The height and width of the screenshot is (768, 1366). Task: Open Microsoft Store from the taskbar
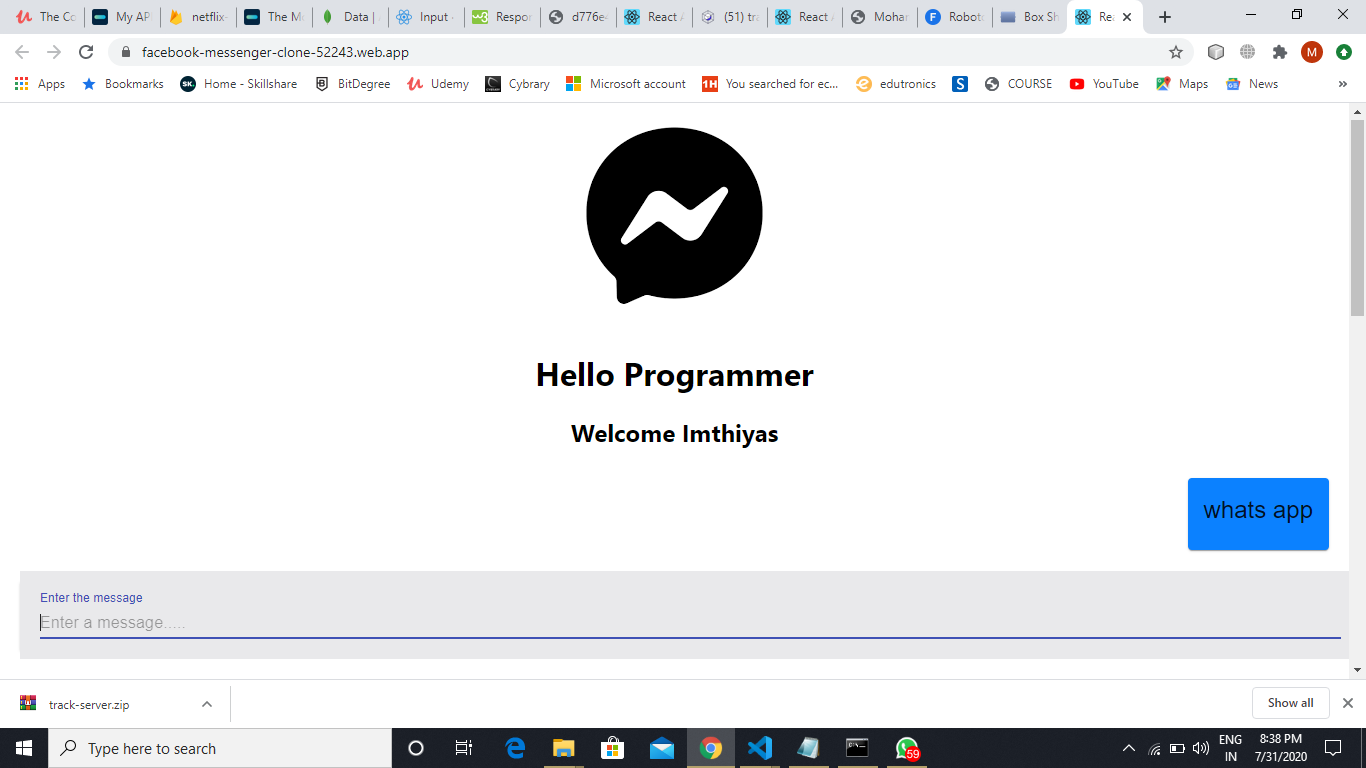point(612,748)
